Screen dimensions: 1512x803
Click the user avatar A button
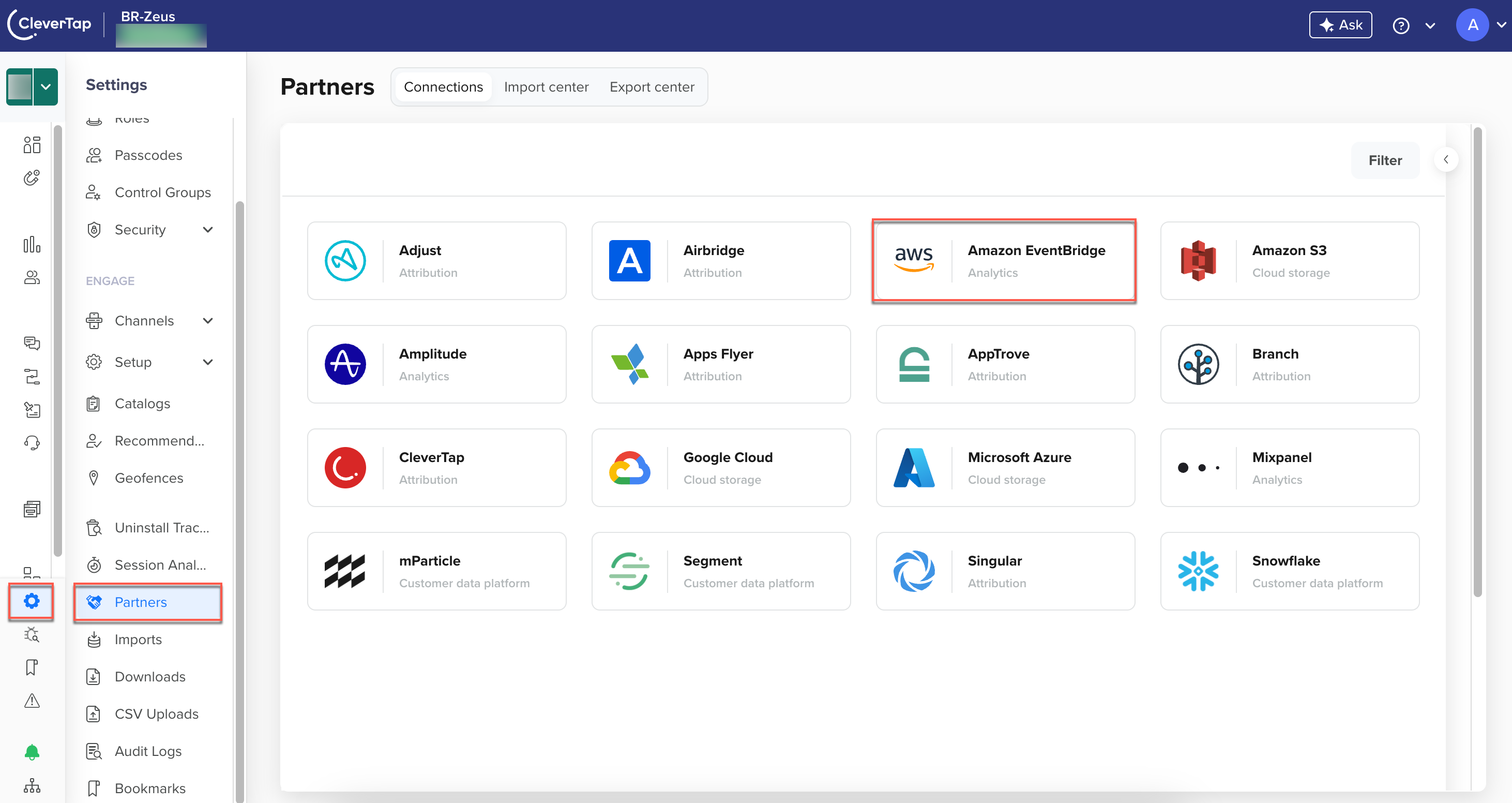pos(1472,25)
